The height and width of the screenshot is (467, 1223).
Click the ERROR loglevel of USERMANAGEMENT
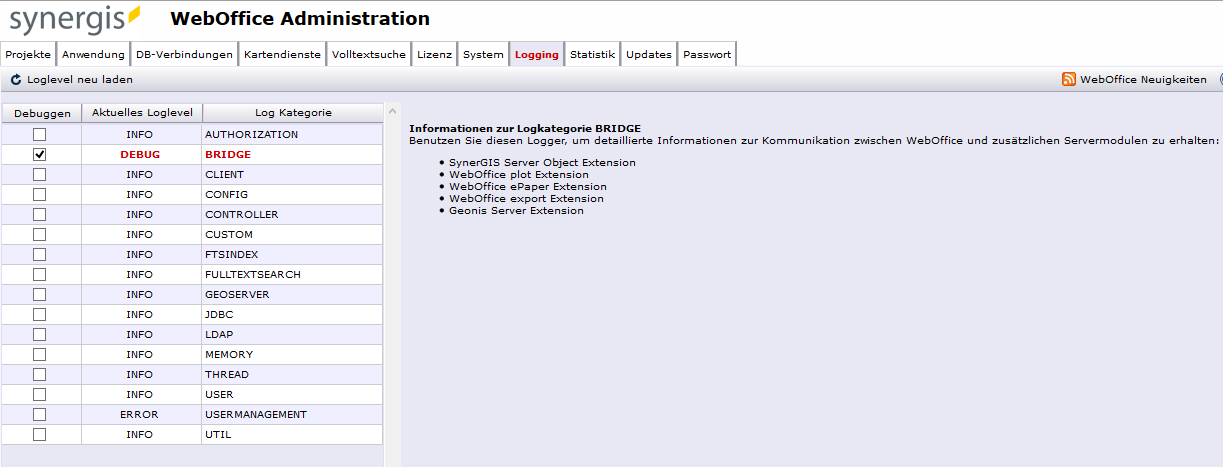pos(140,414)
